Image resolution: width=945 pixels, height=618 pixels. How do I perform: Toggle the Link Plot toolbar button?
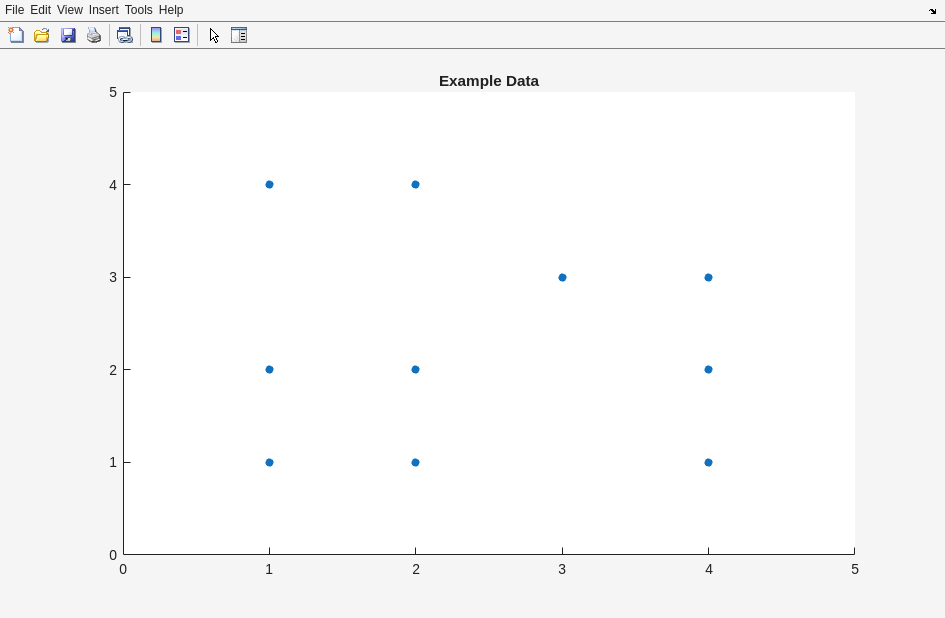124,35
